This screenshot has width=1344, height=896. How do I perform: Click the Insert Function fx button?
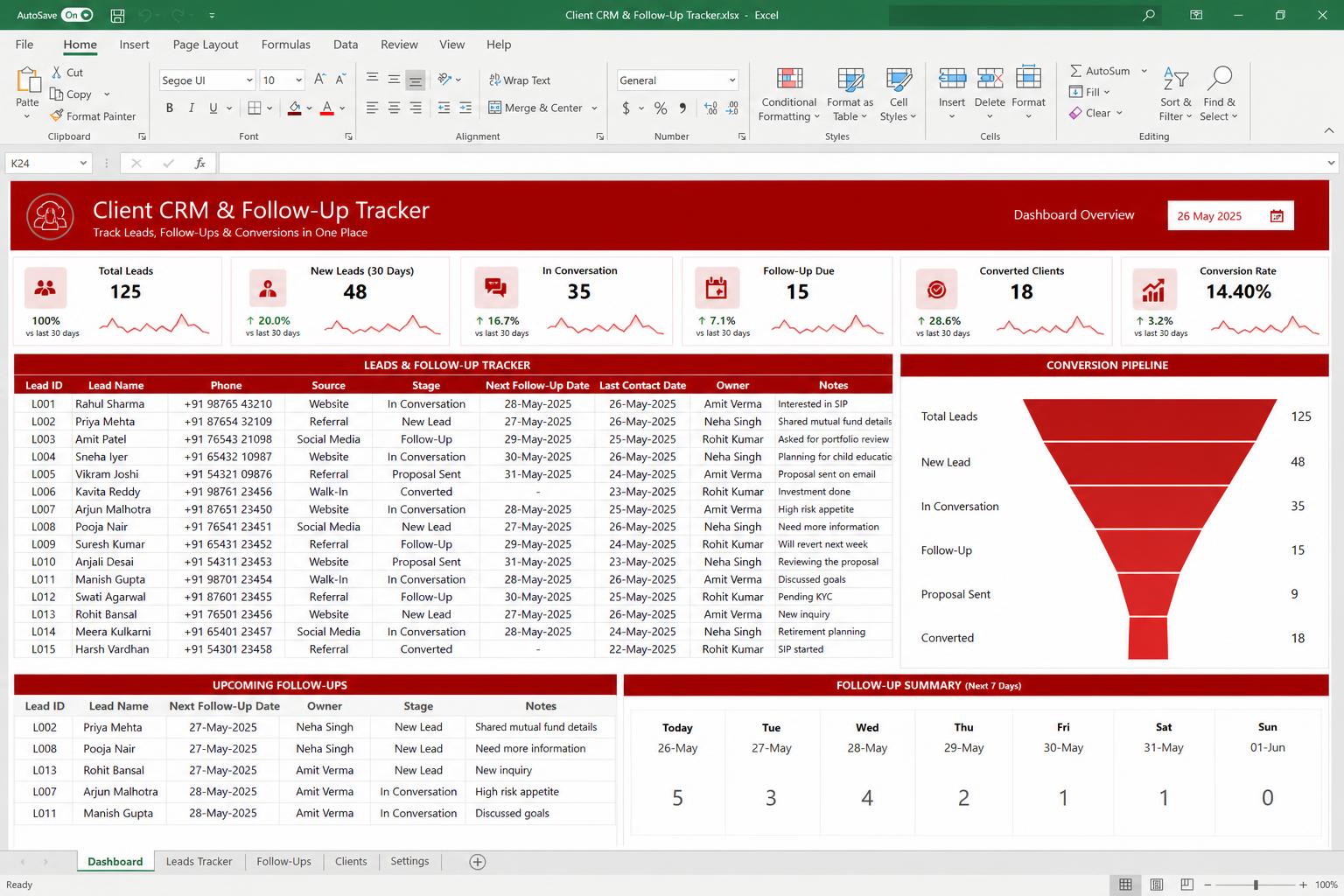coord(200,163)
